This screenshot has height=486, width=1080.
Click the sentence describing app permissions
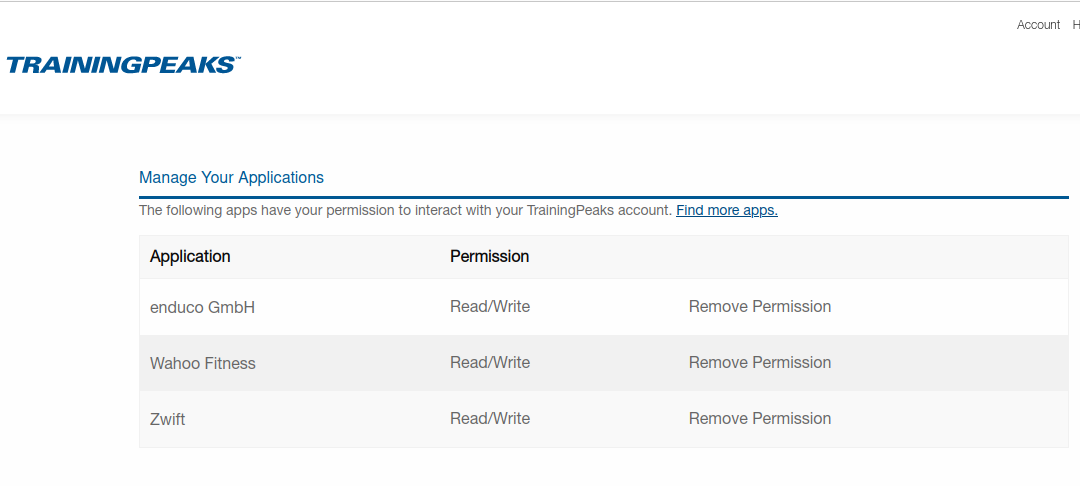405,210
